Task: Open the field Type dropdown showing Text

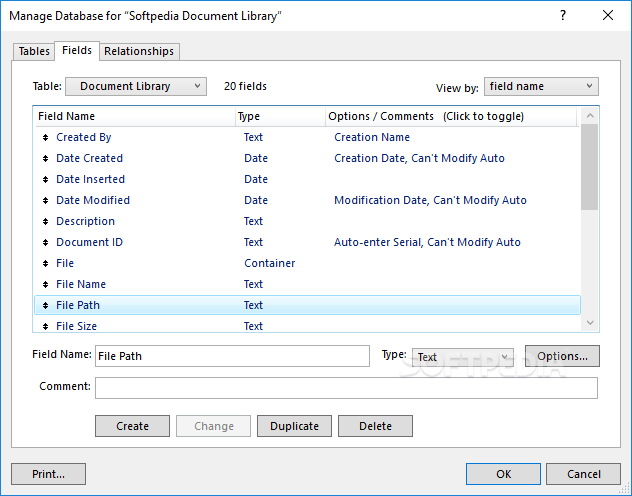Action: (463, 357)
